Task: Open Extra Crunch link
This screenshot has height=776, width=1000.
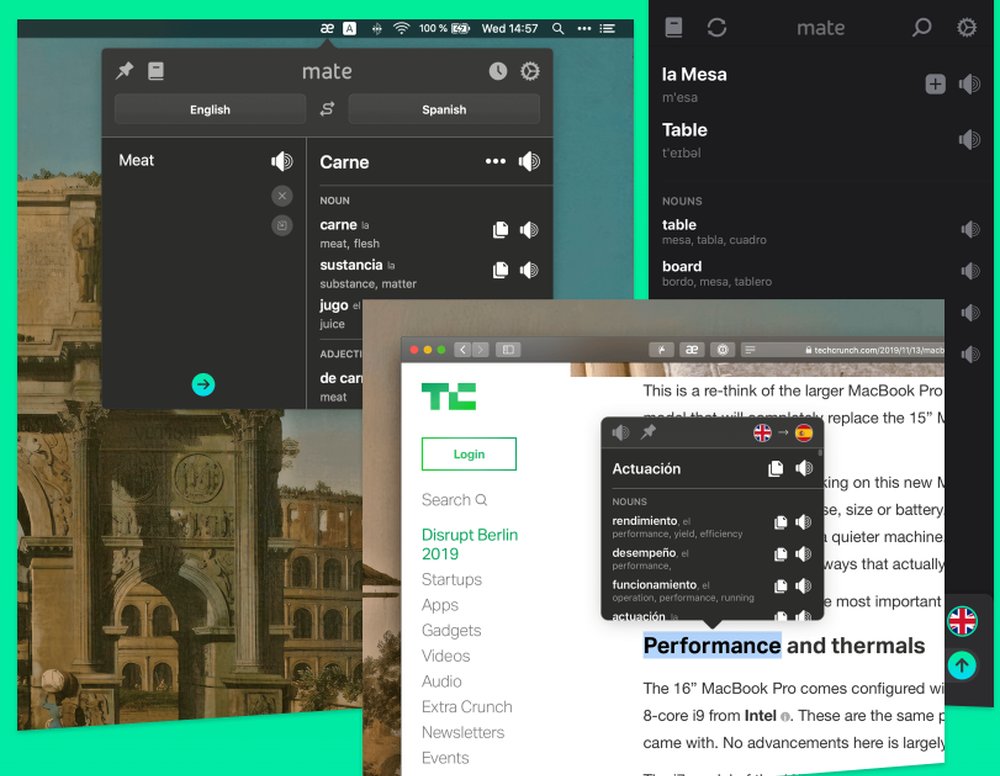Action: (x=467, y=706)
